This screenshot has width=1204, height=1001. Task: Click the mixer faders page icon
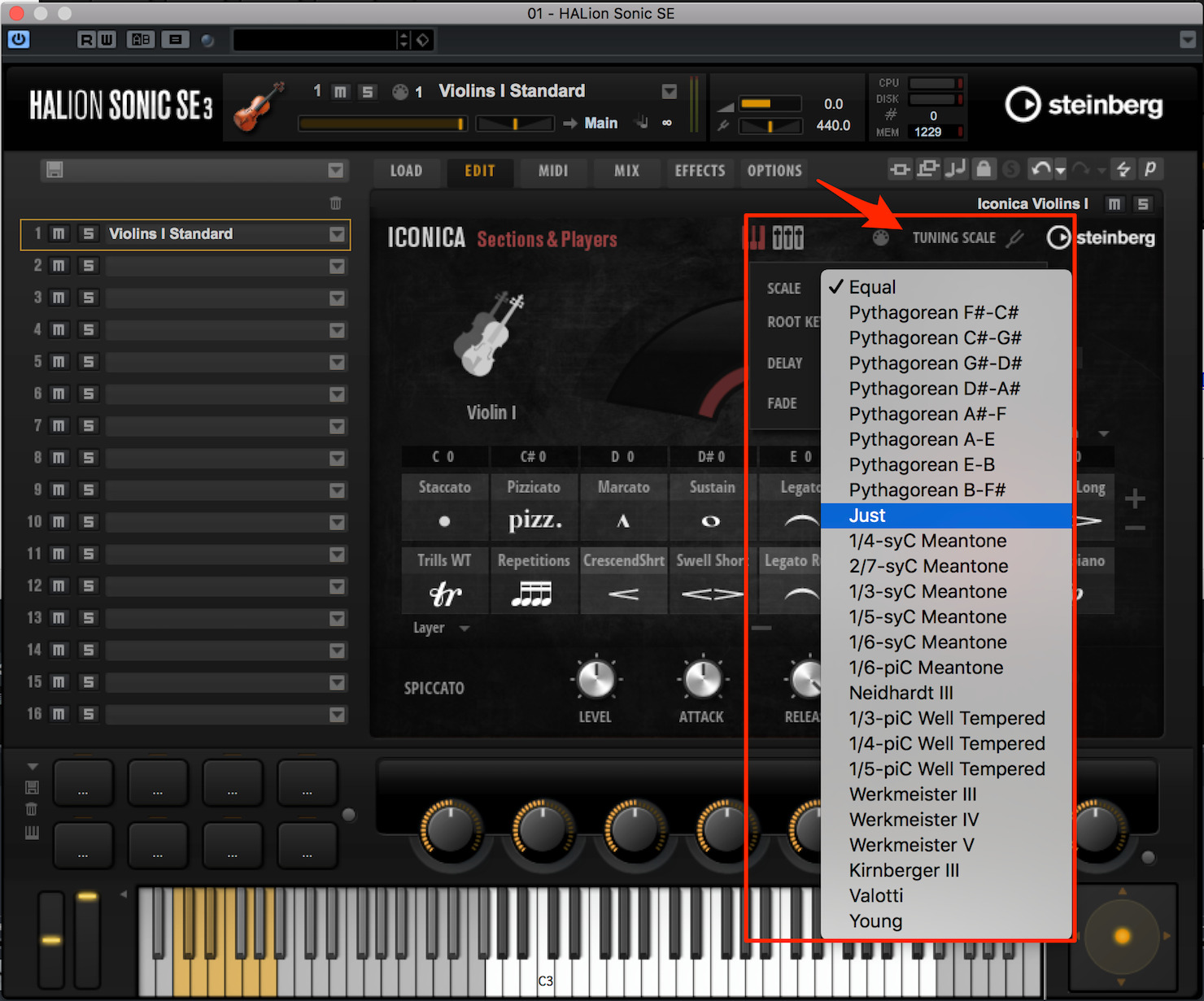point(787,237)
